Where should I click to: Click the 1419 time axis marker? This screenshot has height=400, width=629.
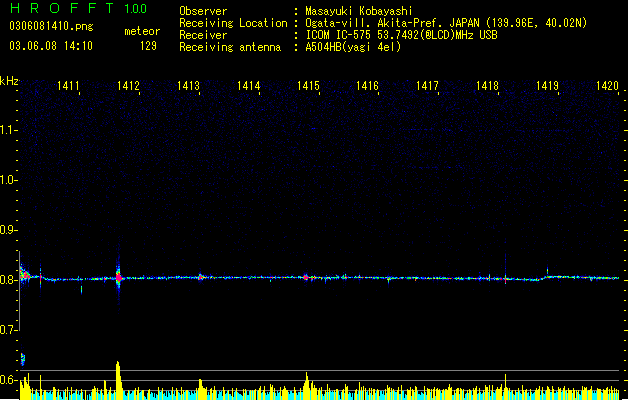tap(547, 85)
